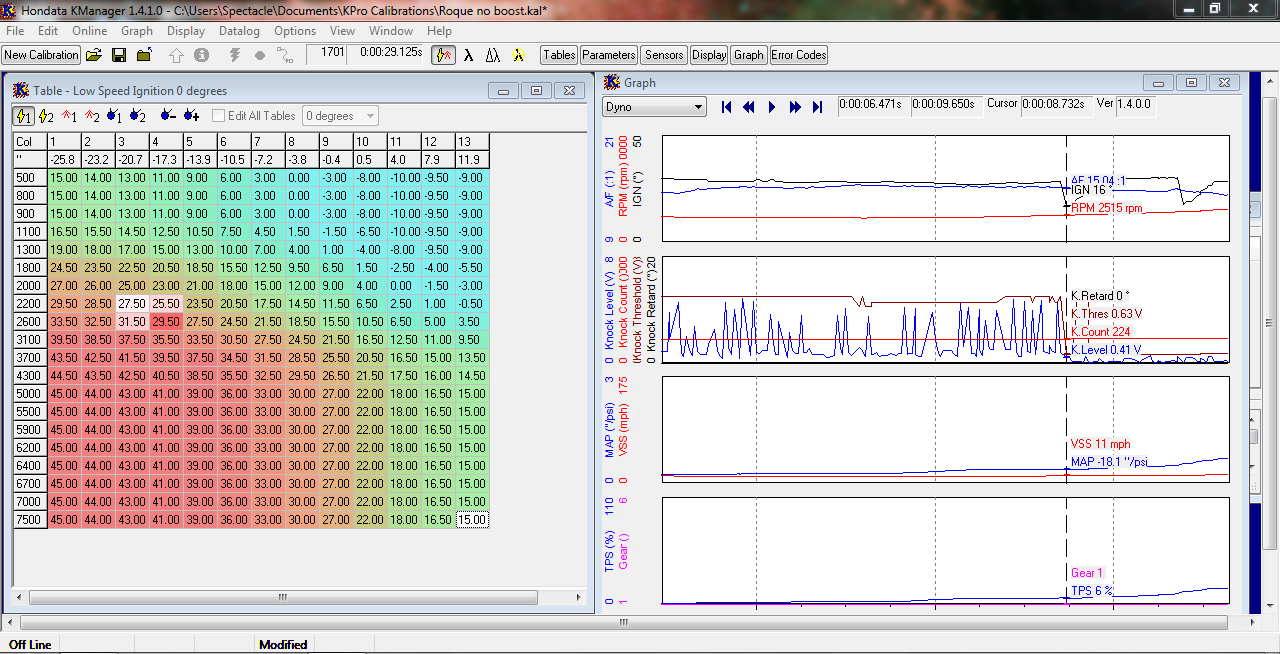Click the New Calibration button
The width and height of the screenshot is (1280, 654).
pyautogui.click(x=41, y=55)
